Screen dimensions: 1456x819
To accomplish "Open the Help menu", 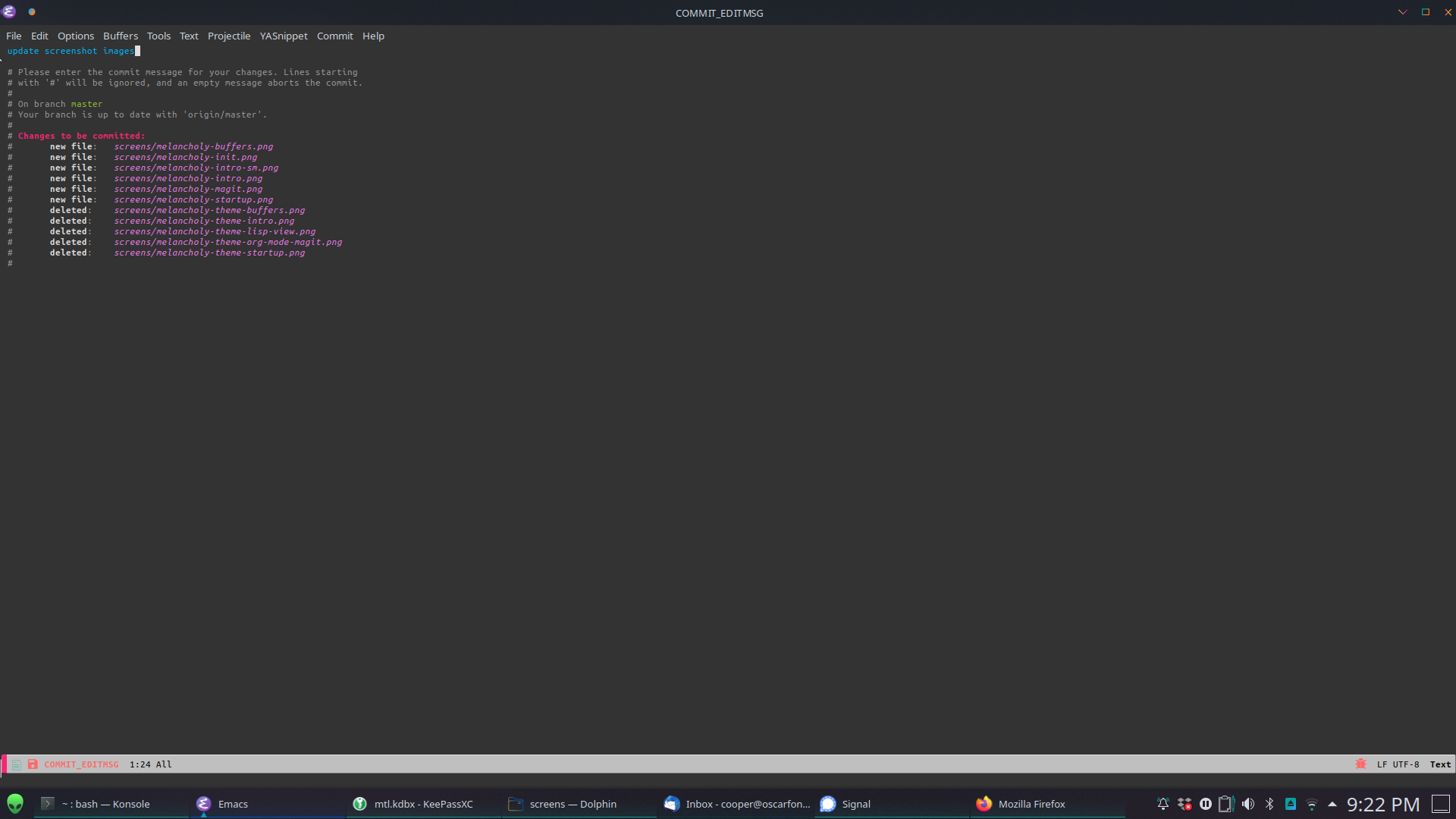I will 373,36.
